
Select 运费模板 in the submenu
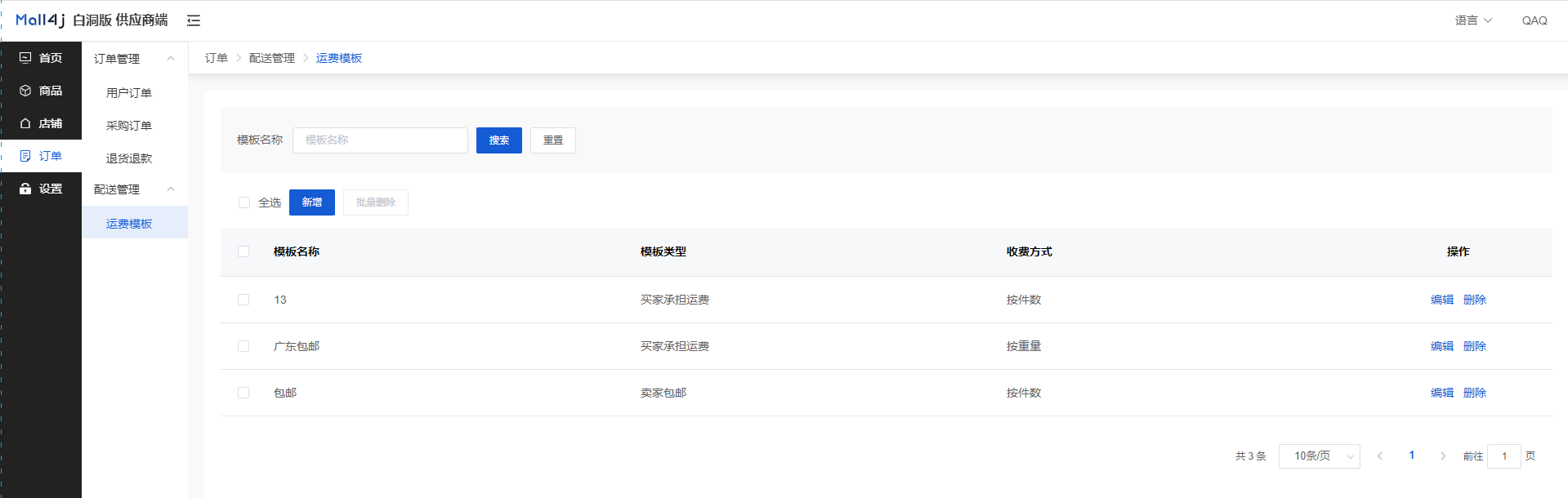(135, 223)
